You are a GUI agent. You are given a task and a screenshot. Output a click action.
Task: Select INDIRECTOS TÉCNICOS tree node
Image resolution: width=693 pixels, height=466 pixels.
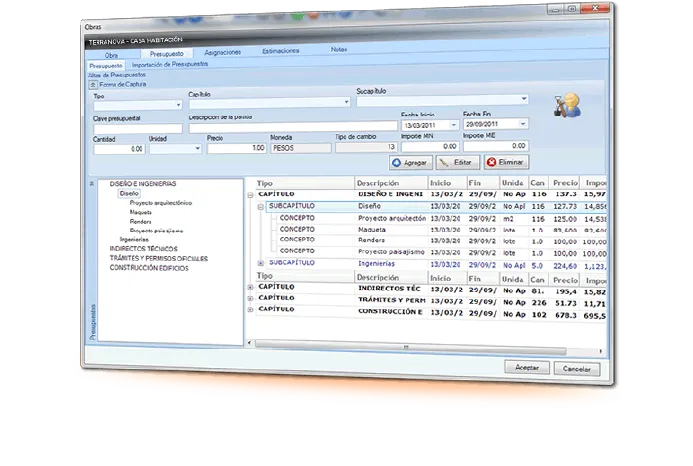pyautogui.click(x=143, y=249)
